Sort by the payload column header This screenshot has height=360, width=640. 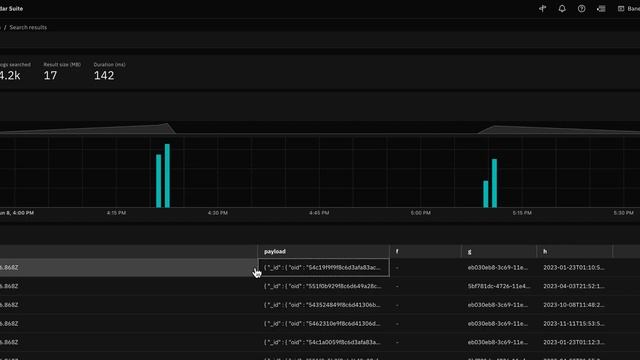323,251
